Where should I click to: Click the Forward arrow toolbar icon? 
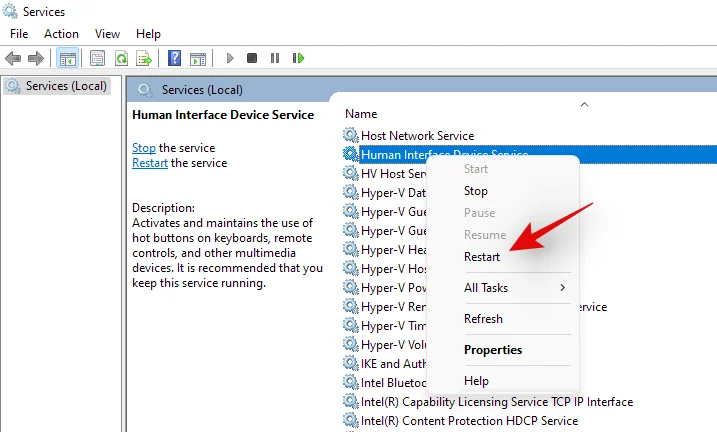click(x=36, y=58)
